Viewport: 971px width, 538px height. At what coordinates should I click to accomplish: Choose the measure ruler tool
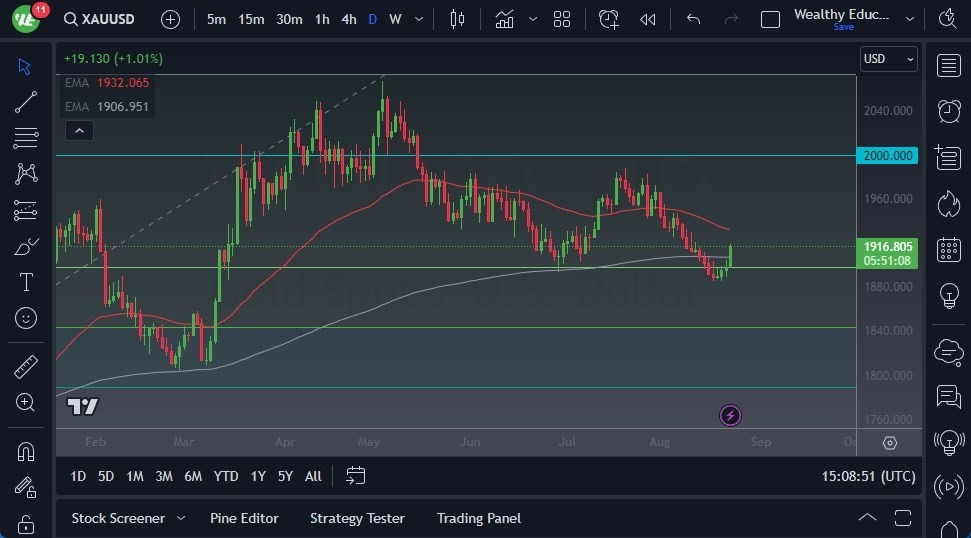coord(26,367)
